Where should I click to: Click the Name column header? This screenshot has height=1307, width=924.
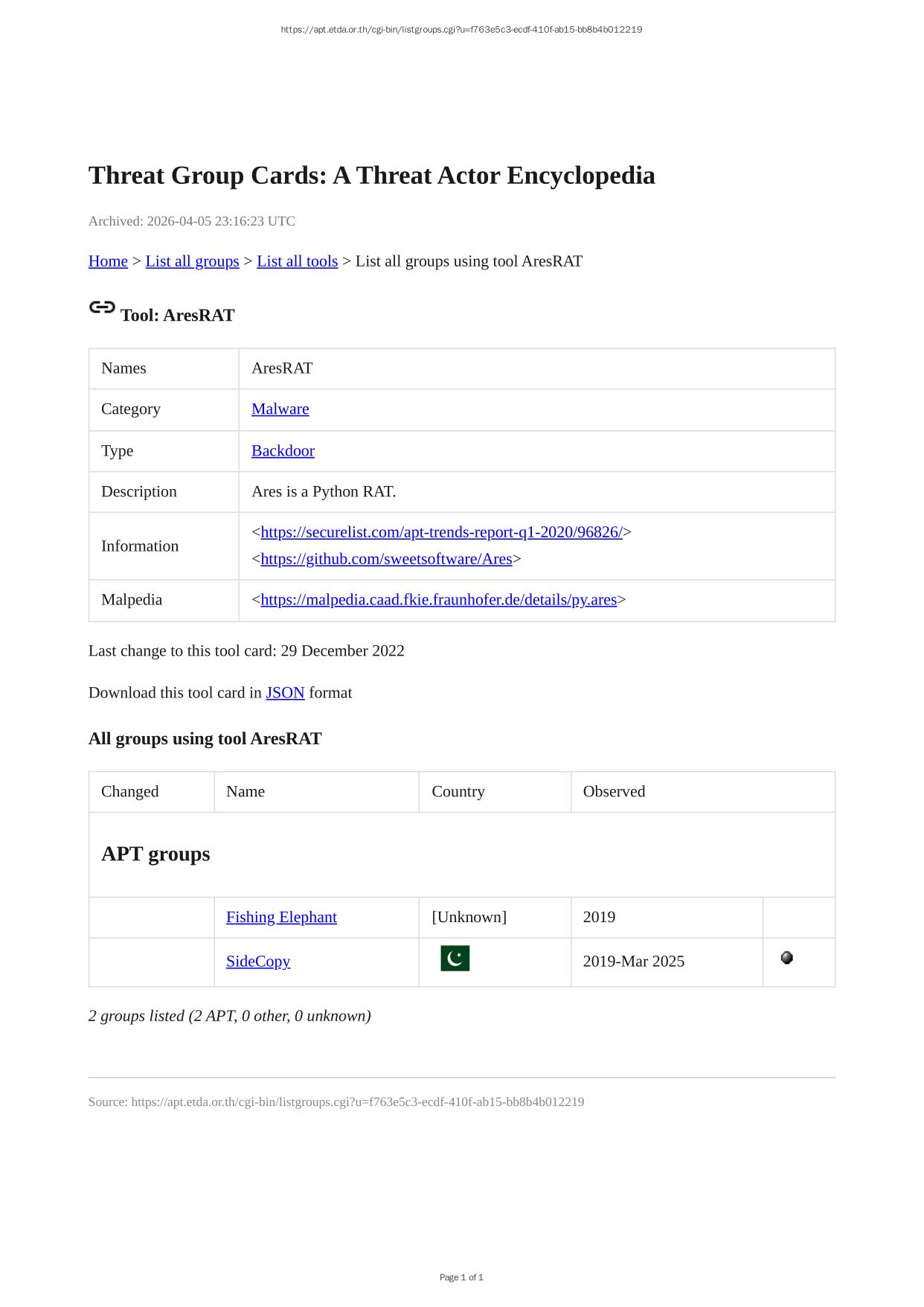pyautogui.click(x=246, y=792)
